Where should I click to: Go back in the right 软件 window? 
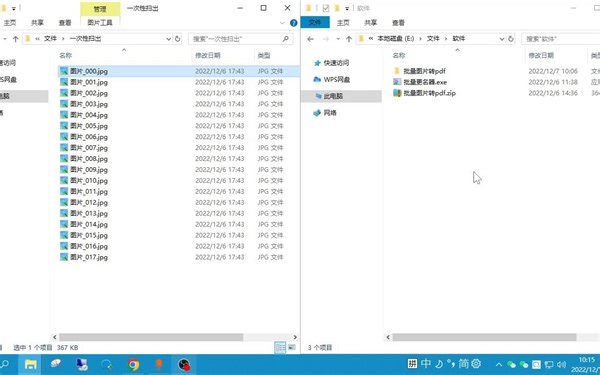310,39
